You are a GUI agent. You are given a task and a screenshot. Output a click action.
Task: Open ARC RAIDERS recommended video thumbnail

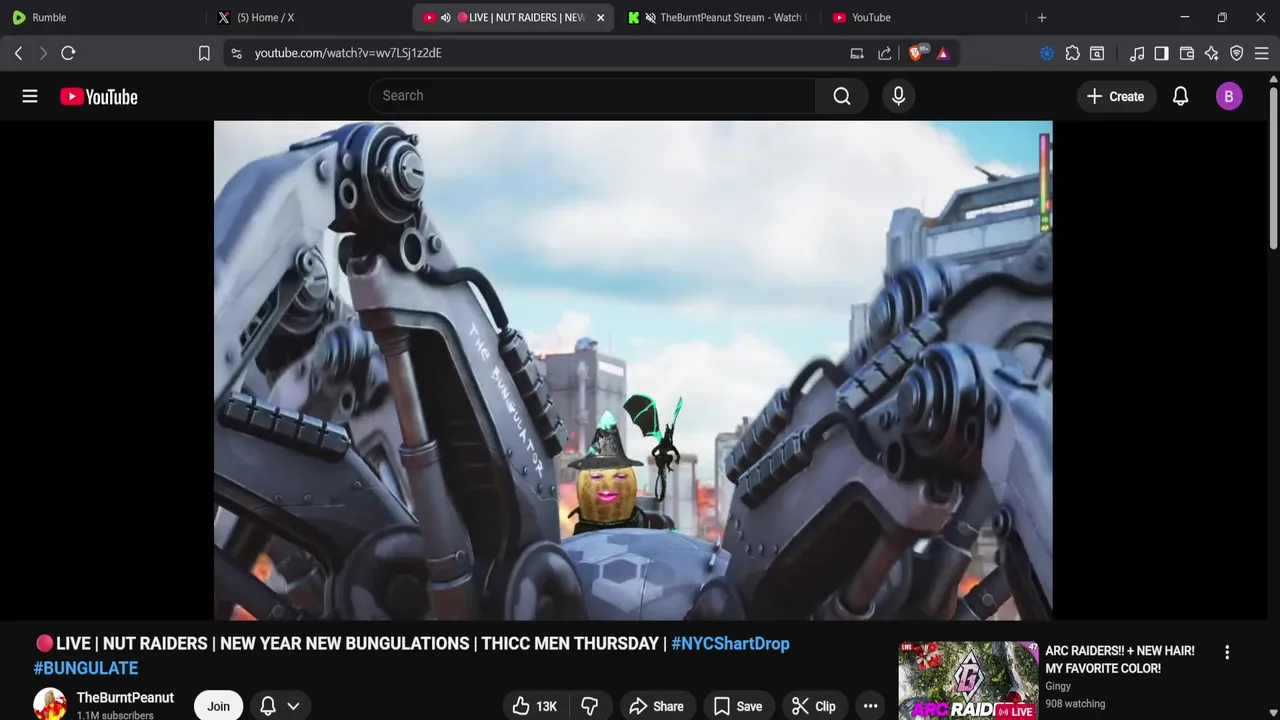point(968,680)
